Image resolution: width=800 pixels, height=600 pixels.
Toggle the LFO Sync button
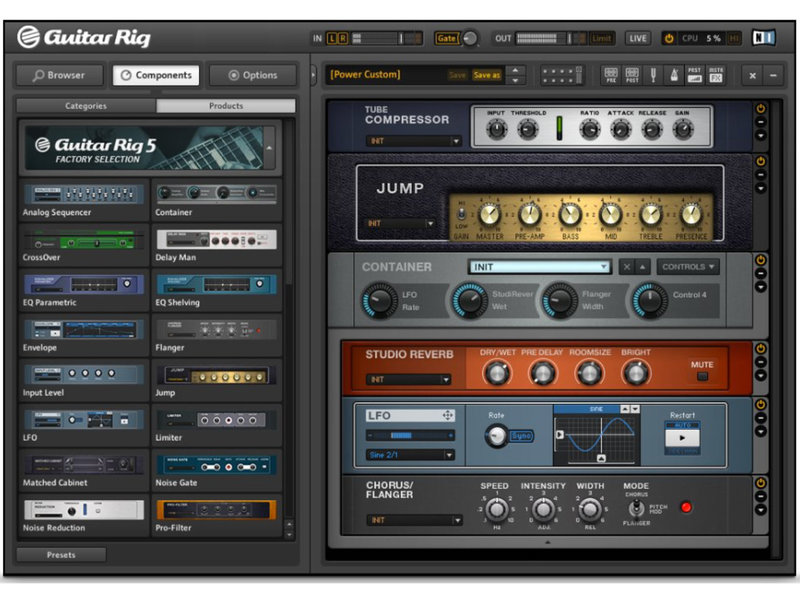tap(522, 437)
